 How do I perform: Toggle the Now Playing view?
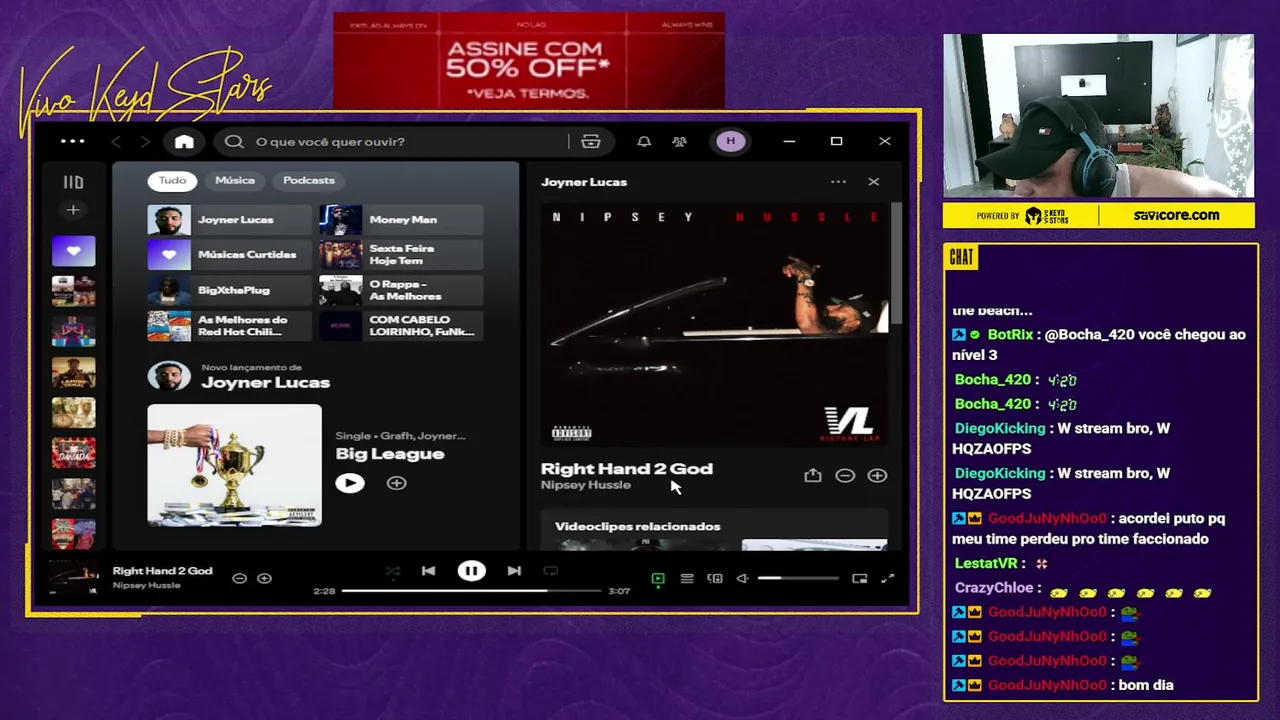[x=658, y=579]
